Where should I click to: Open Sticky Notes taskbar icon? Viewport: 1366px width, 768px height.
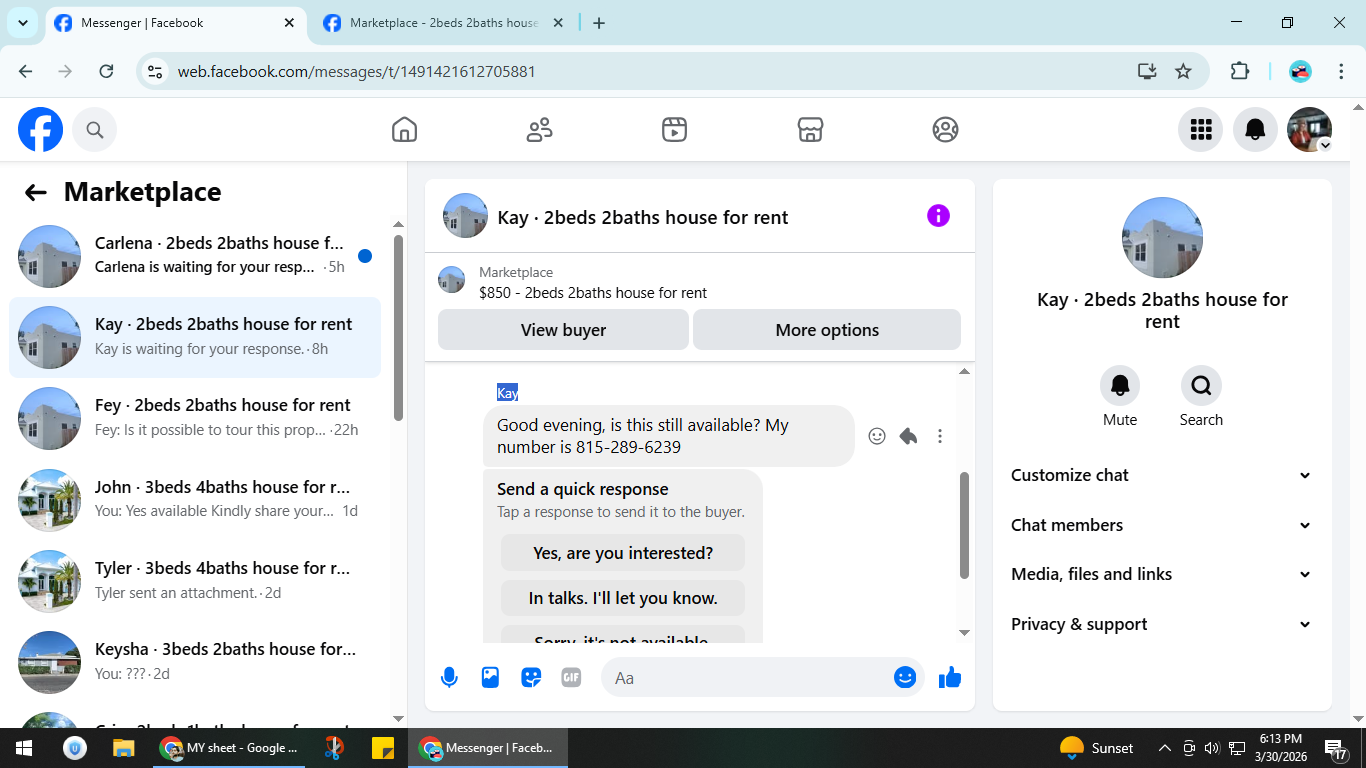(382, 748)
